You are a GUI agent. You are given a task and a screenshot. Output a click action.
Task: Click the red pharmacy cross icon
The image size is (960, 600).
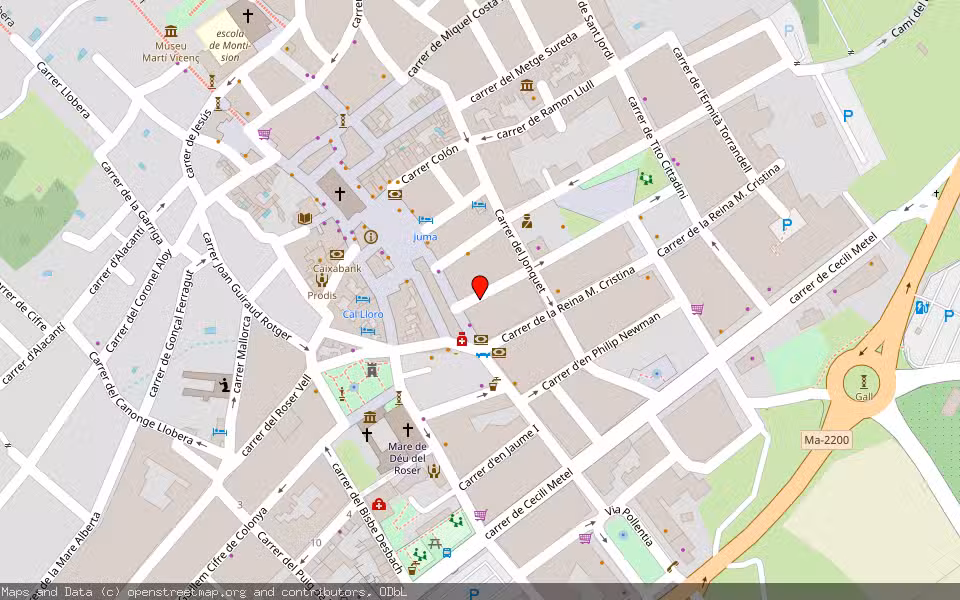click(462, 340)
